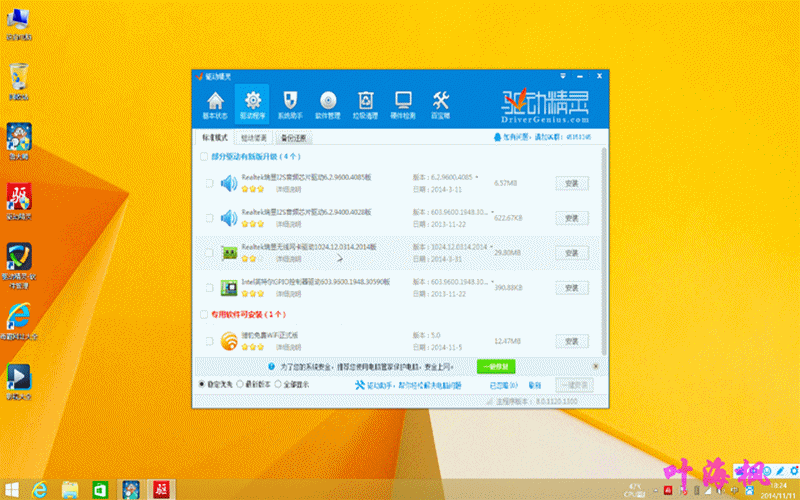
Task: Expand version dropdown for 1024.12.0314.2014 driver
Action: [x=491, y=247]
